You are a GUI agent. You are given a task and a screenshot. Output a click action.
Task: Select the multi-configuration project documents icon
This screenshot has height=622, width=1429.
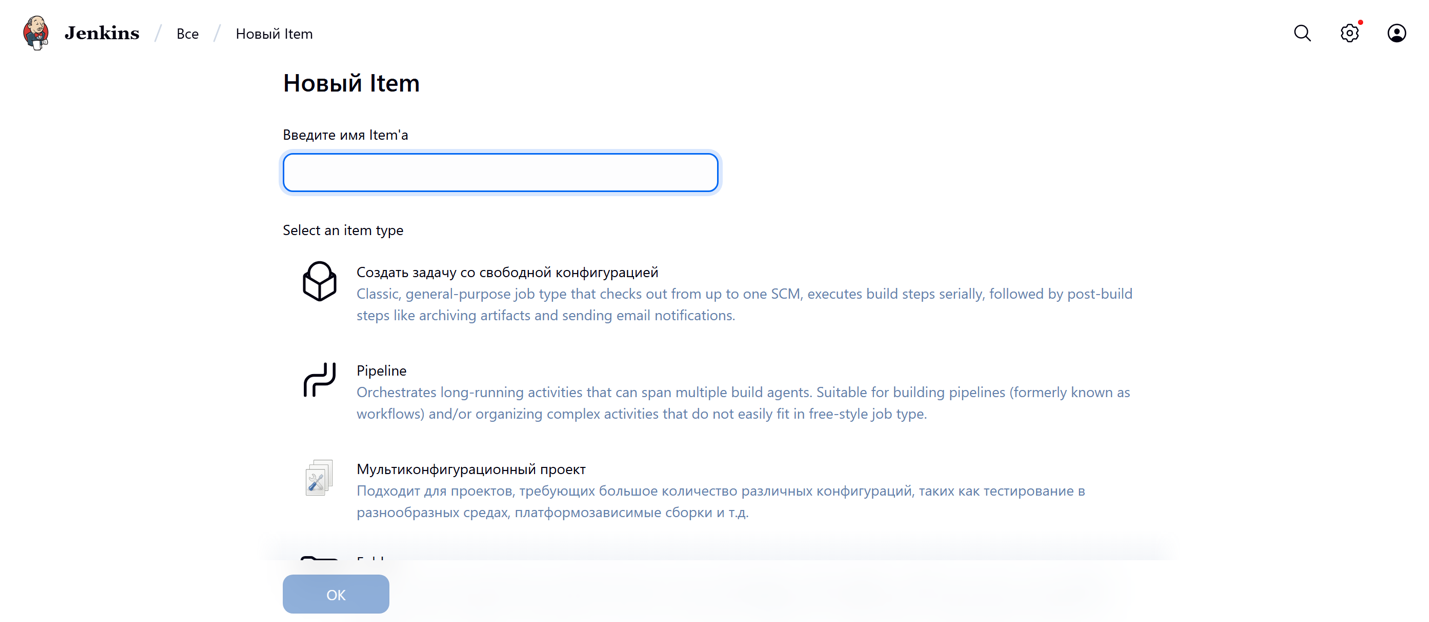(x=319, y=478)
